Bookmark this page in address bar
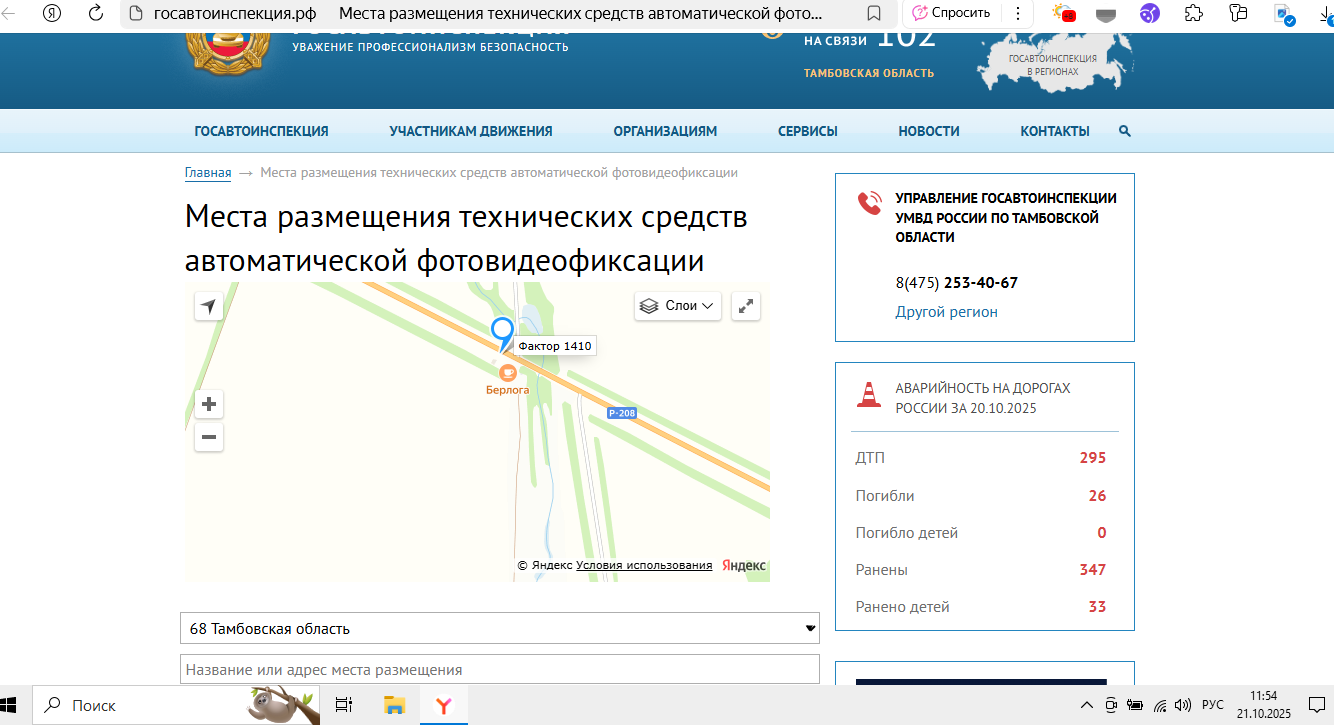The image size is (1334, 725). [873, 14]
